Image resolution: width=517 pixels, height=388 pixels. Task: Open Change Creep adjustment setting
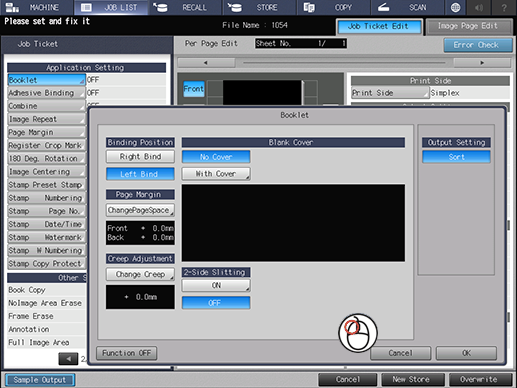click(140, 274)
